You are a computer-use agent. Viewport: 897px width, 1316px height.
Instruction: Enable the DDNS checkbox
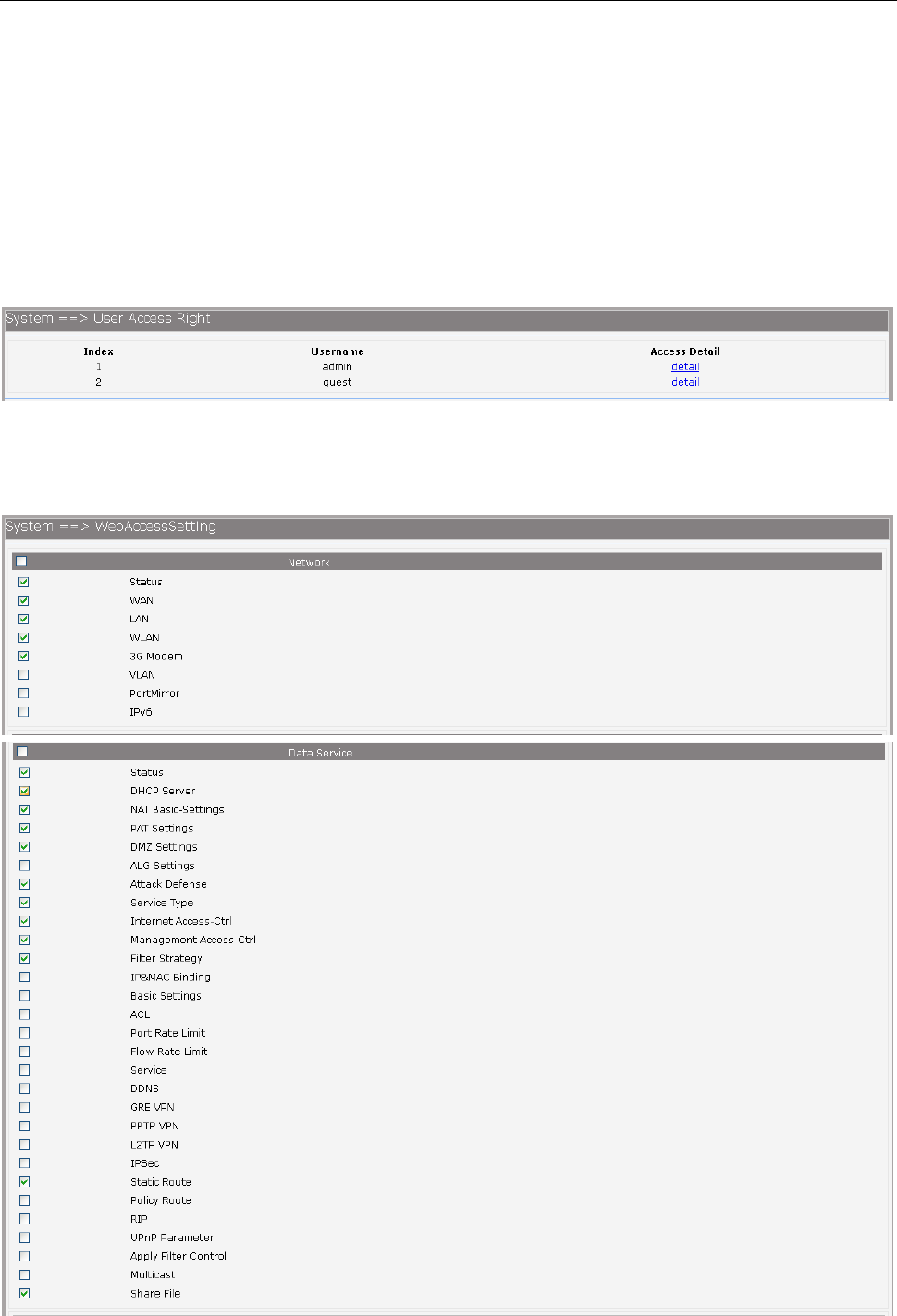[x=25, y=1088]
